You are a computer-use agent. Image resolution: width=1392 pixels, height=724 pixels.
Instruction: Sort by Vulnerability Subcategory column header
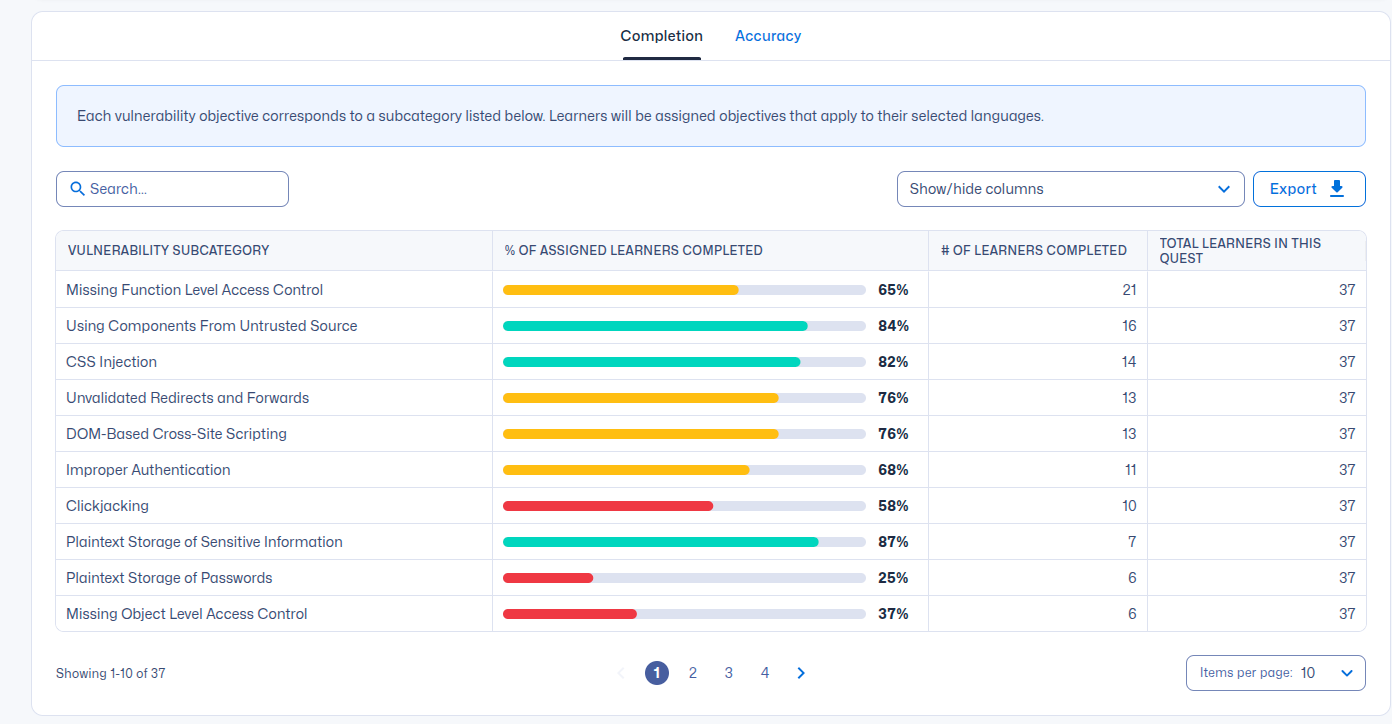click(168, 251)
